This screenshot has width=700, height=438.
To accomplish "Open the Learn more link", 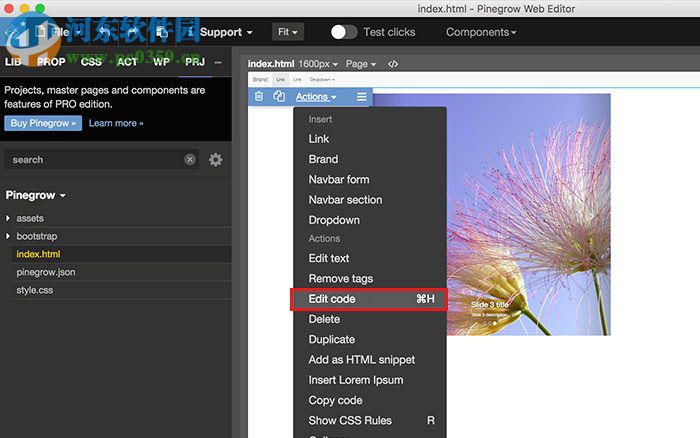I will [116, 123].
